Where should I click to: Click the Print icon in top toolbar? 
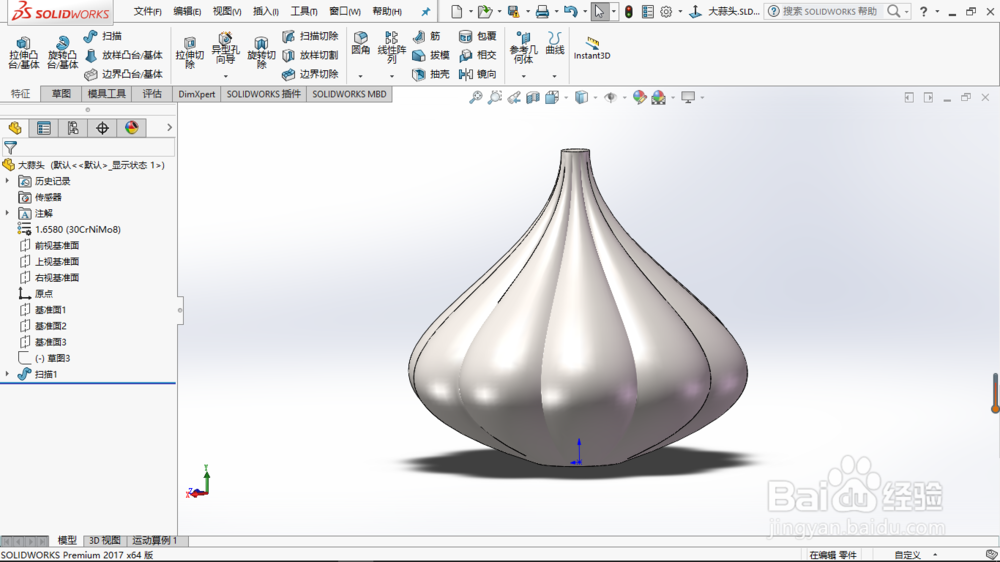coord(542,11)
